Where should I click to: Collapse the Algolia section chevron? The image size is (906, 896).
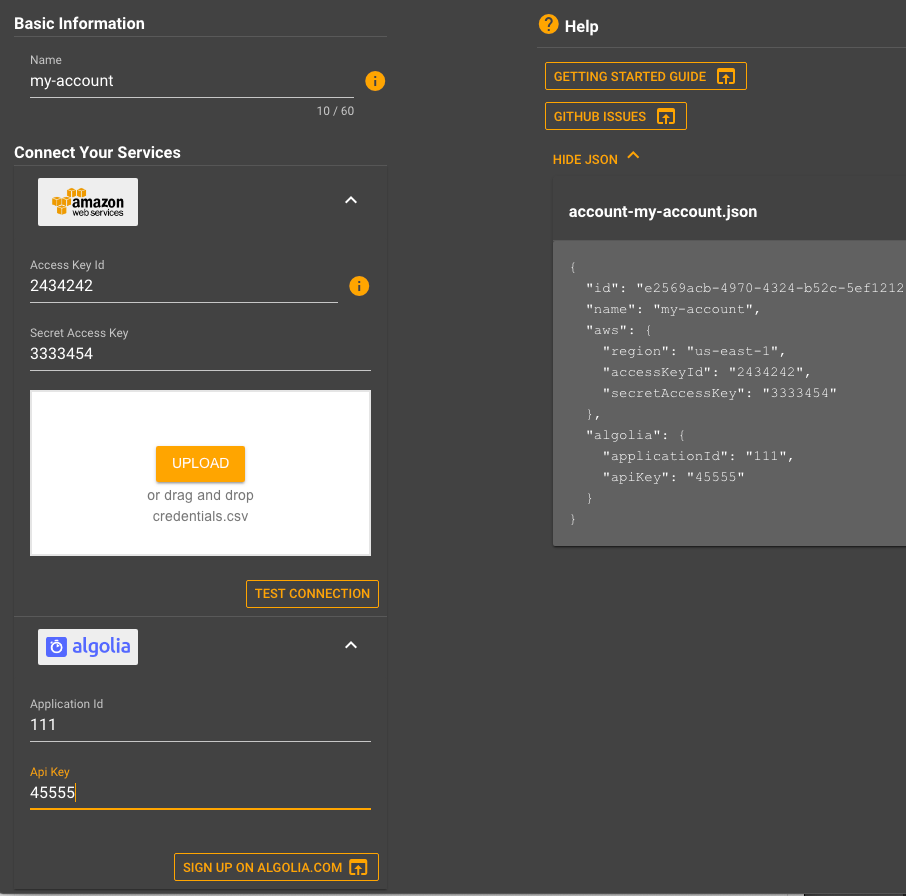351,645
